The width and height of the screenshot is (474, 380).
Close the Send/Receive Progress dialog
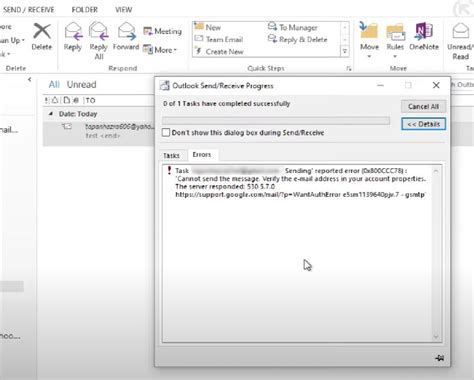436,85
